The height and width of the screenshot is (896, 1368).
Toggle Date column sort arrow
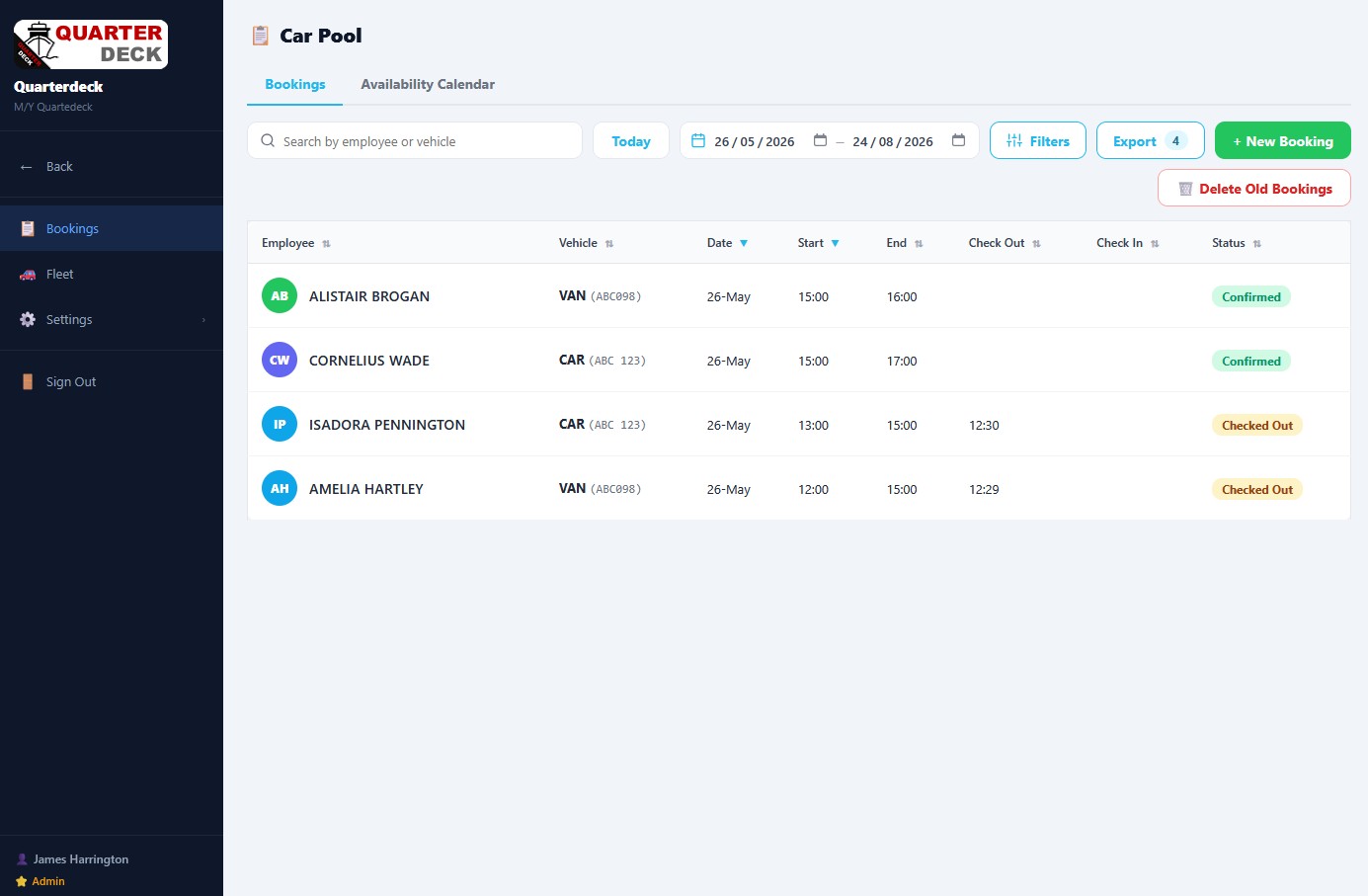(744, 243)
